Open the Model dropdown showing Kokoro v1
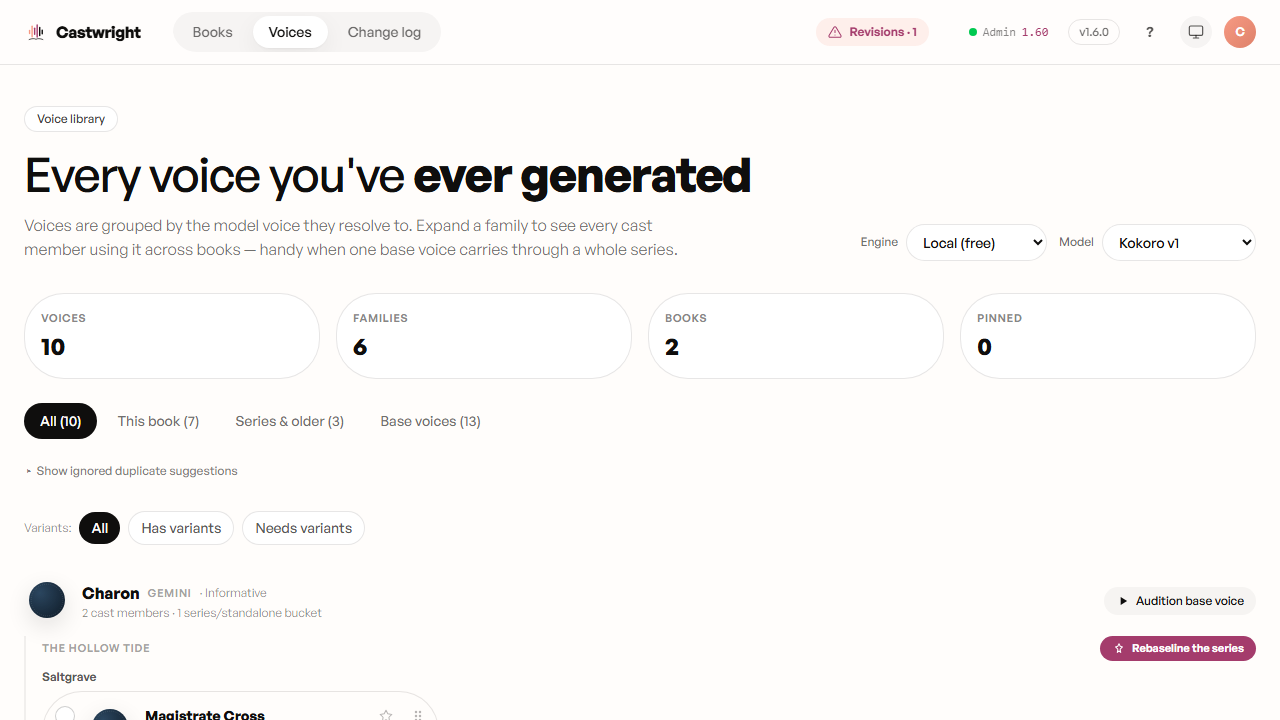1280x720 pixels. (x=1179, y=242)
